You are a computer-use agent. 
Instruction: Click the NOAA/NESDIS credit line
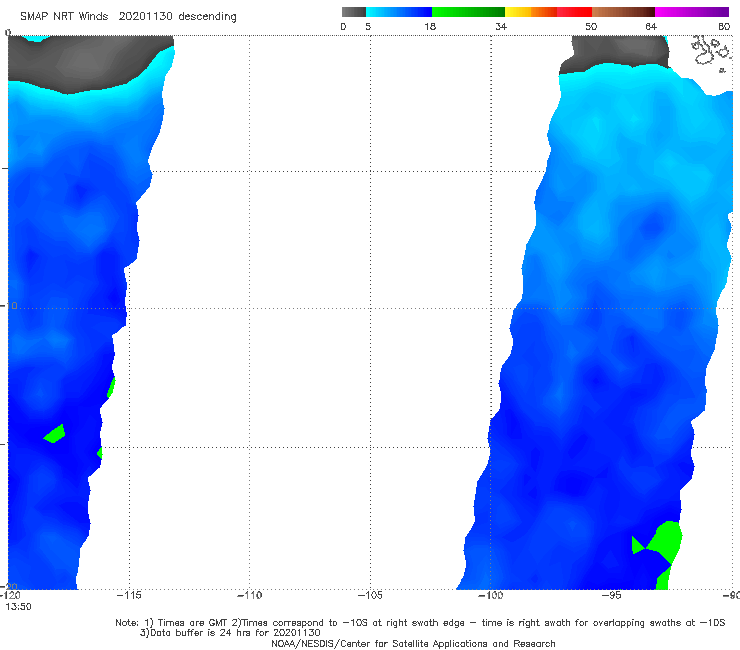click(413, 644)
